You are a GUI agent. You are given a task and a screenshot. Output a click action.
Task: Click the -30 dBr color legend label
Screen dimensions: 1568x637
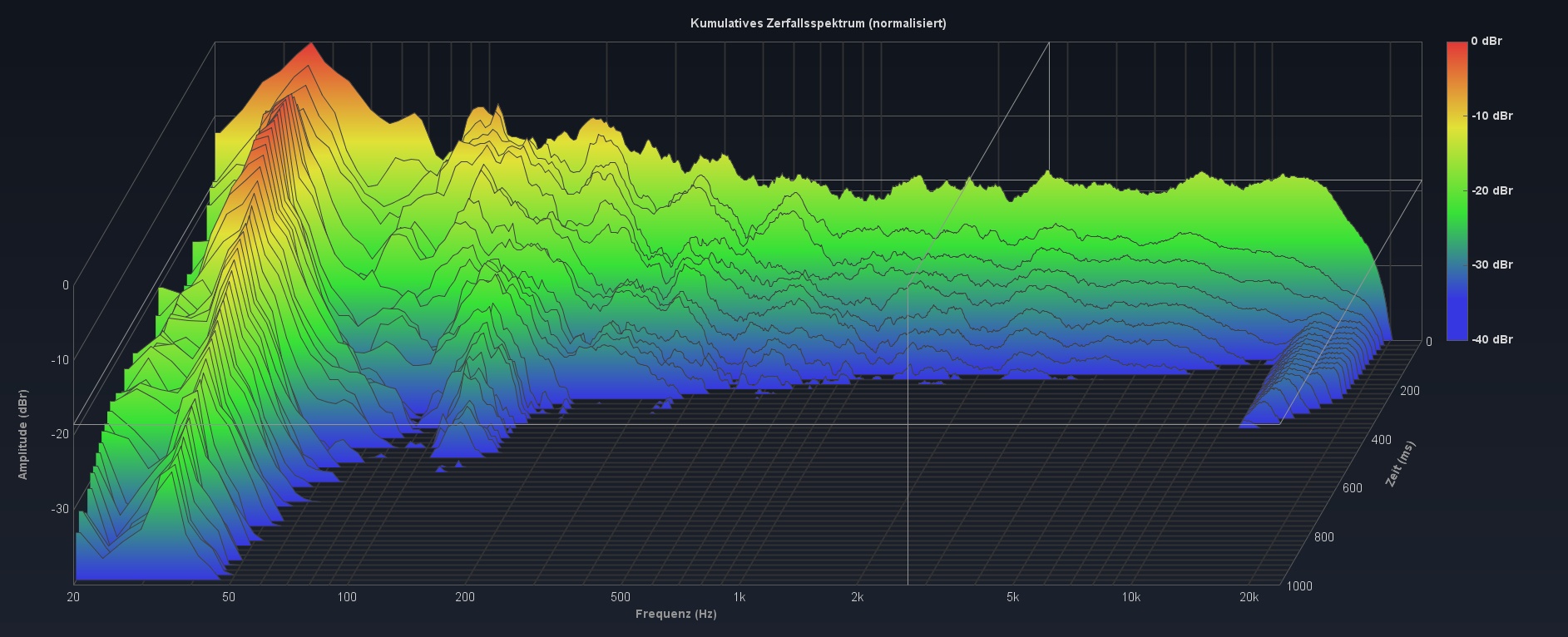point(1491,264)
